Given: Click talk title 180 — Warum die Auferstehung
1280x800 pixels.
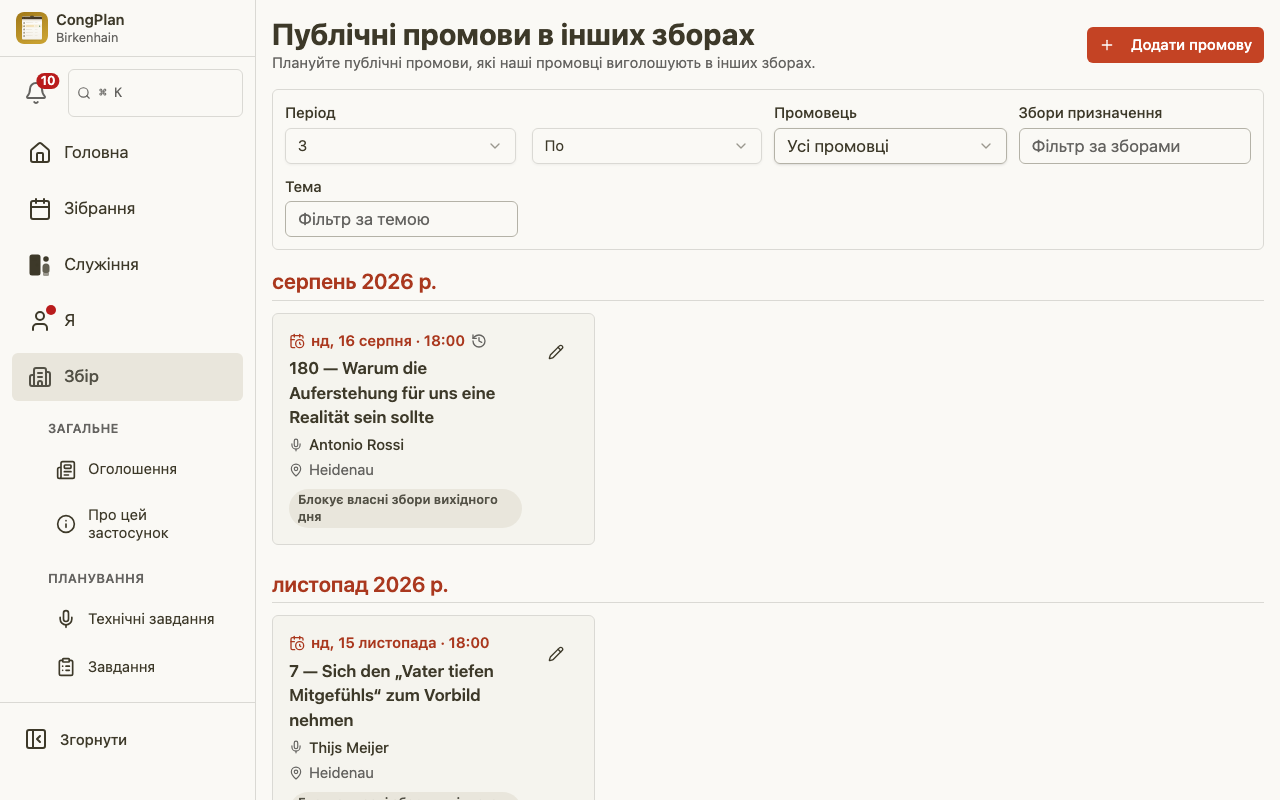Looking at the screenshot, I should 392,393.
